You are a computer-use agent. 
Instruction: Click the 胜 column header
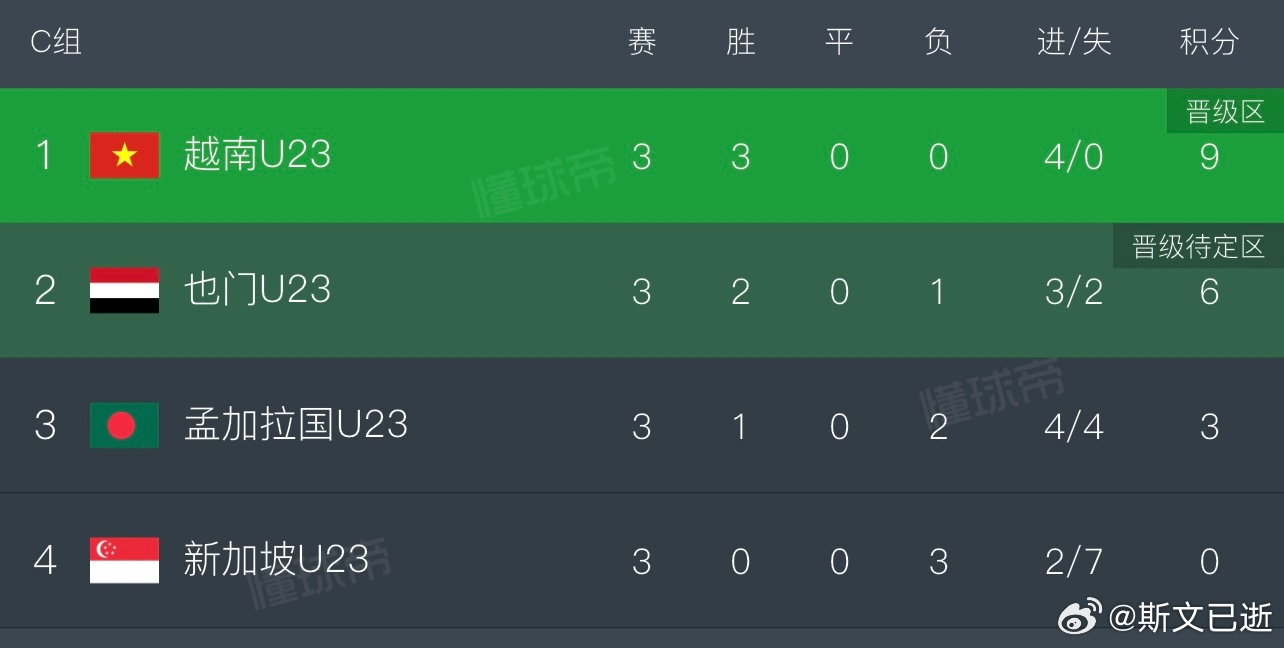740,42
